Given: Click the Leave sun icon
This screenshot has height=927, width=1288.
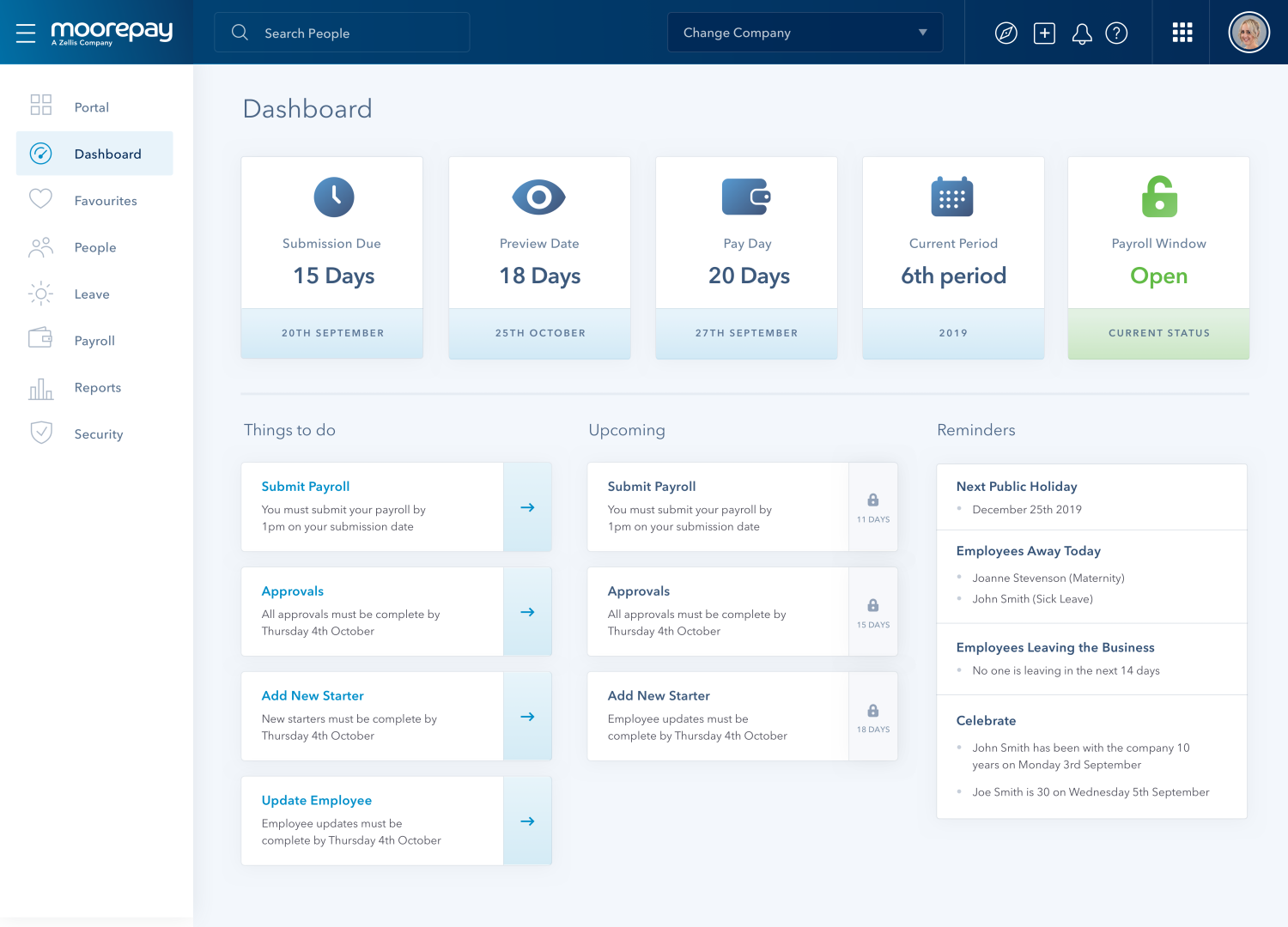Looking at the screenshot, I should (x=41, y=294).
